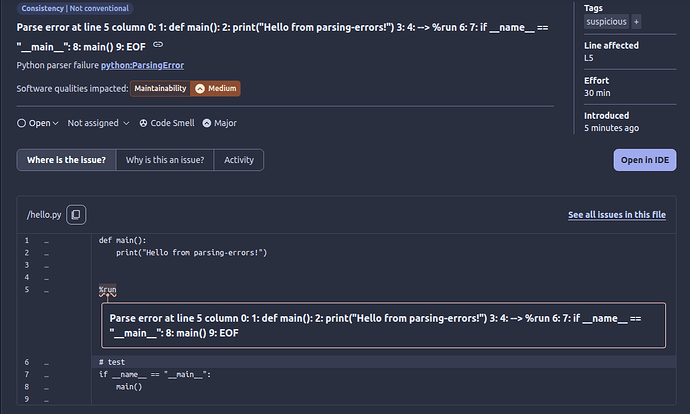Click the Code Smell type icon
This screenshot has height=414, width=690.
point(143,123)
